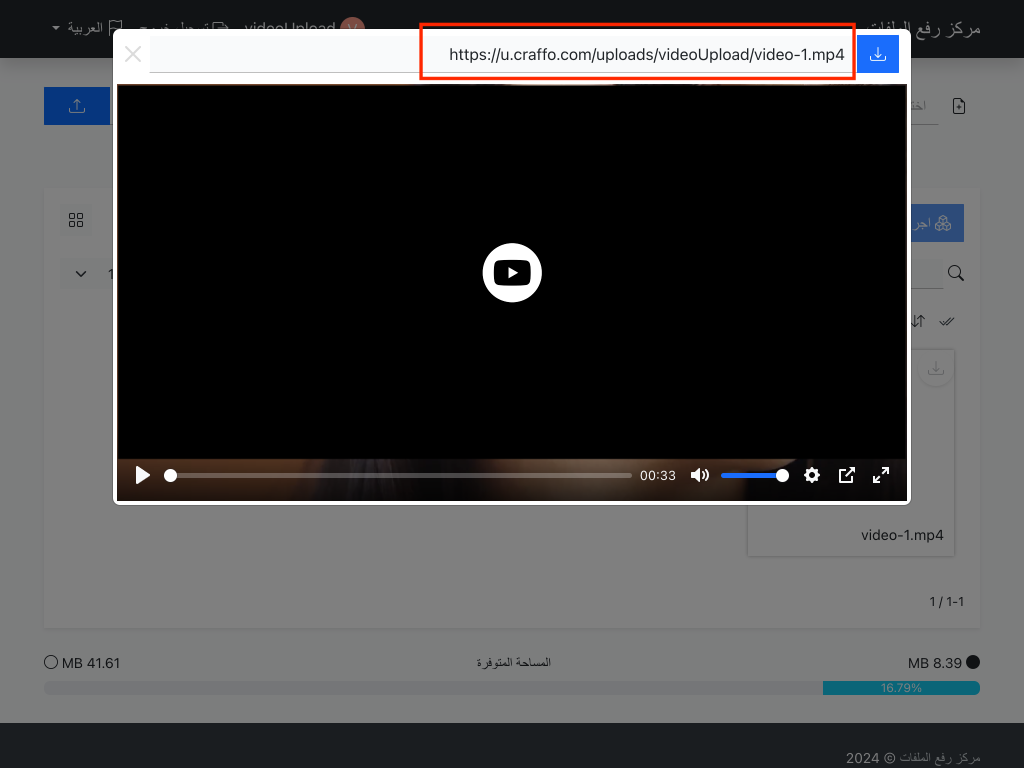Expand the page size dropdown chevron
The image size is (1024, 768).
pyautogui.click(x=82, y=274)
